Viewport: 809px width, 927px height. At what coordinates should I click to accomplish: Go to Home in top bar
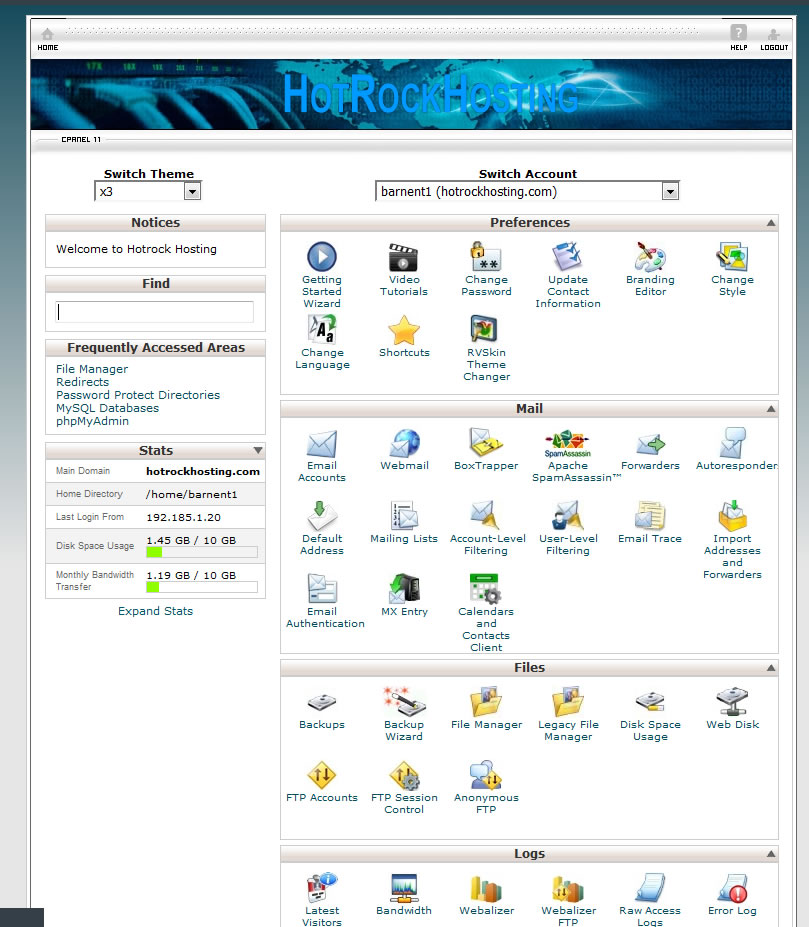click(x=48, y=39)
